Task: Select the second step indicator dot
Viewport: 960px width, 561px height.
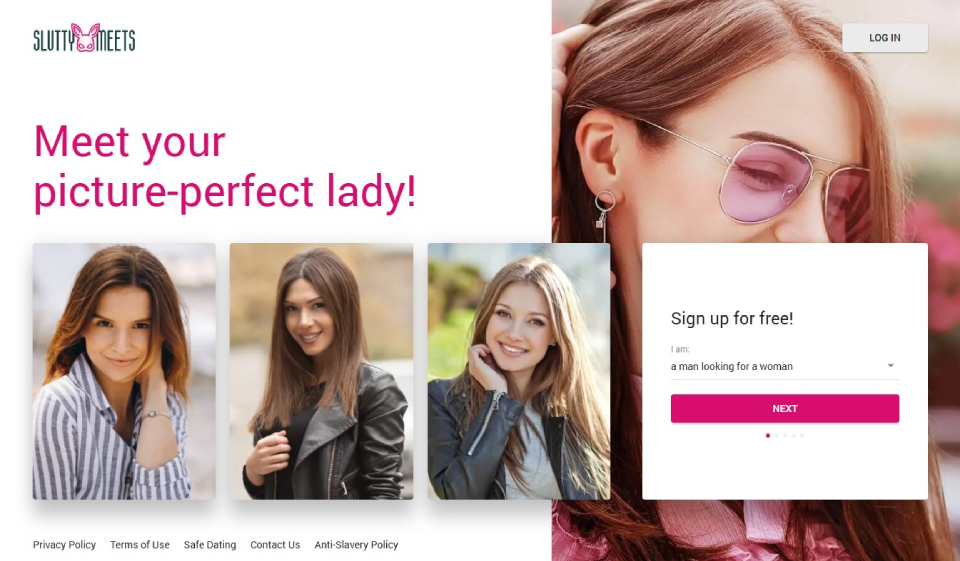Action: click(x=776, y=435)
